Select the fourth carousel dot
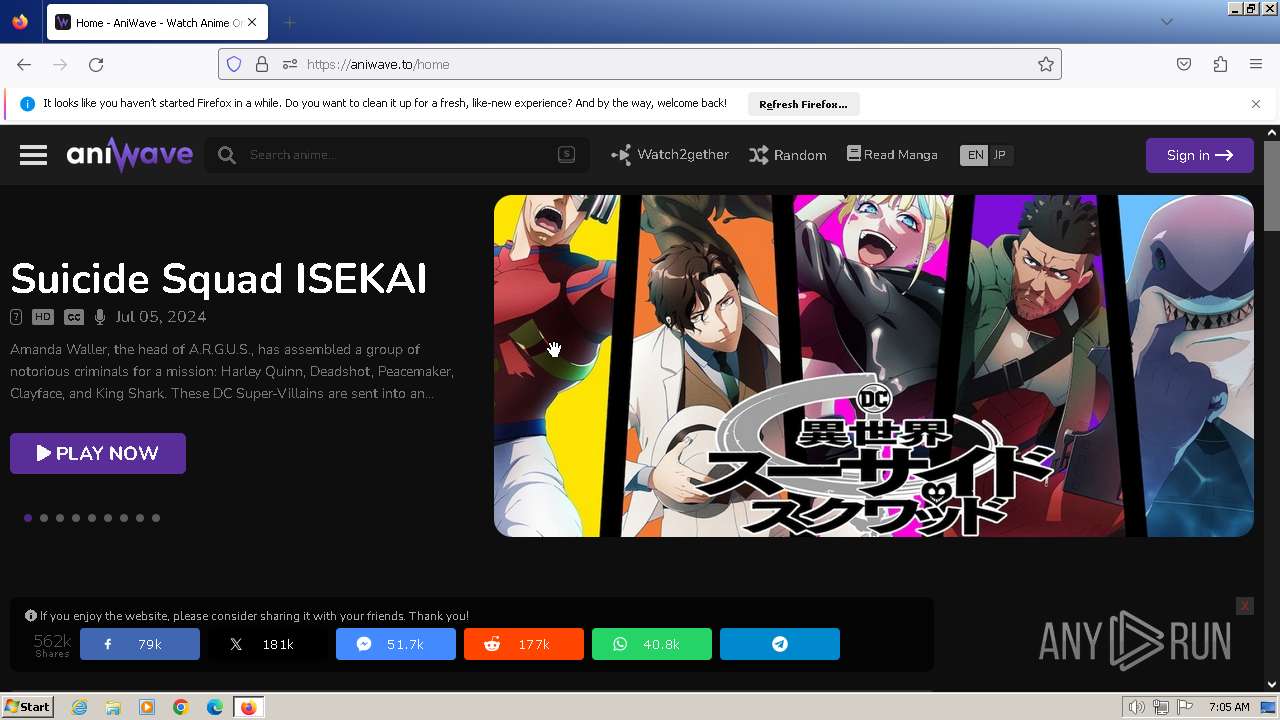 tap(76, 518)
